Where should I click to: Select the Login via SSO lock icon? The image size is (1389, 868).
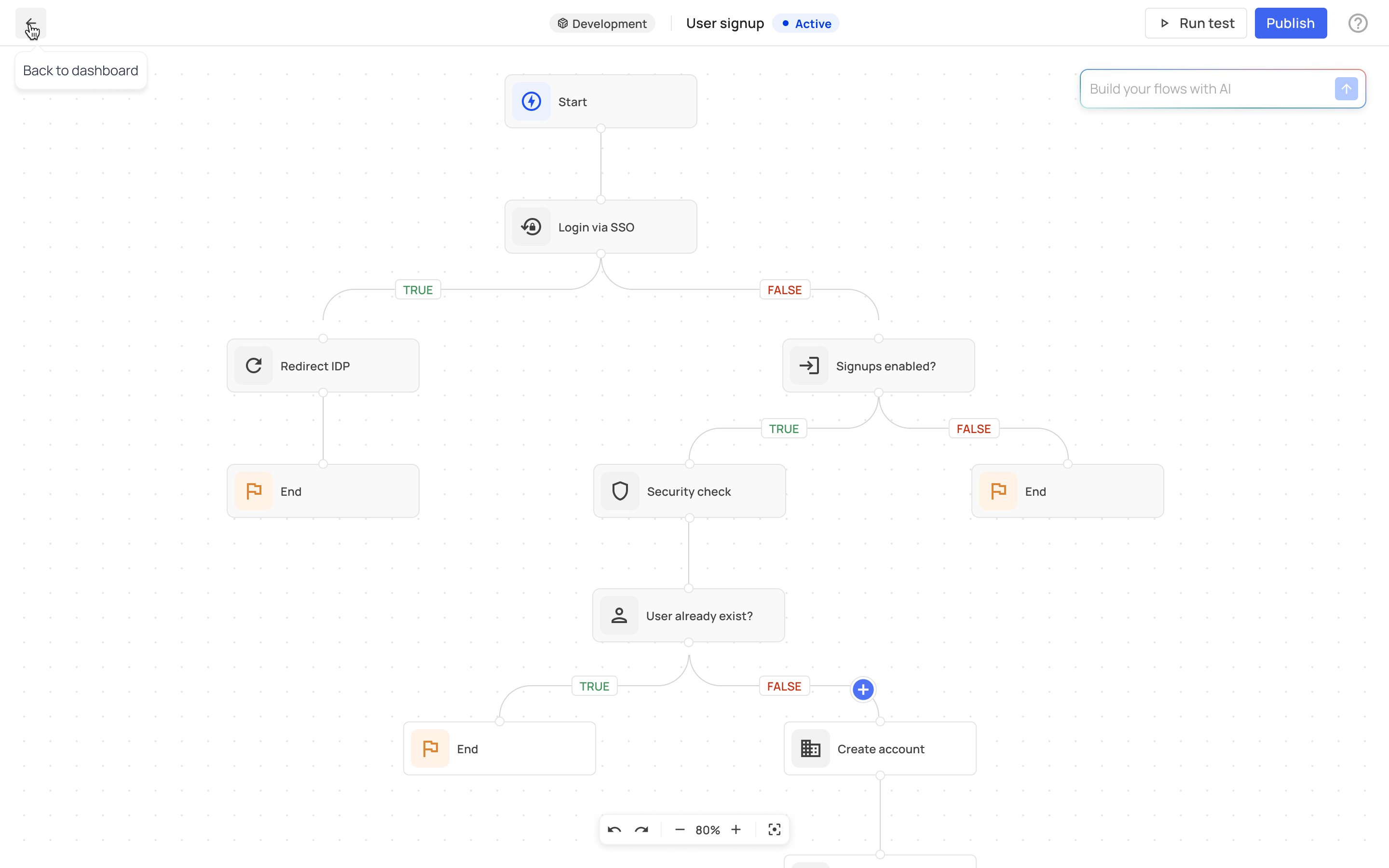pos(531,226)
